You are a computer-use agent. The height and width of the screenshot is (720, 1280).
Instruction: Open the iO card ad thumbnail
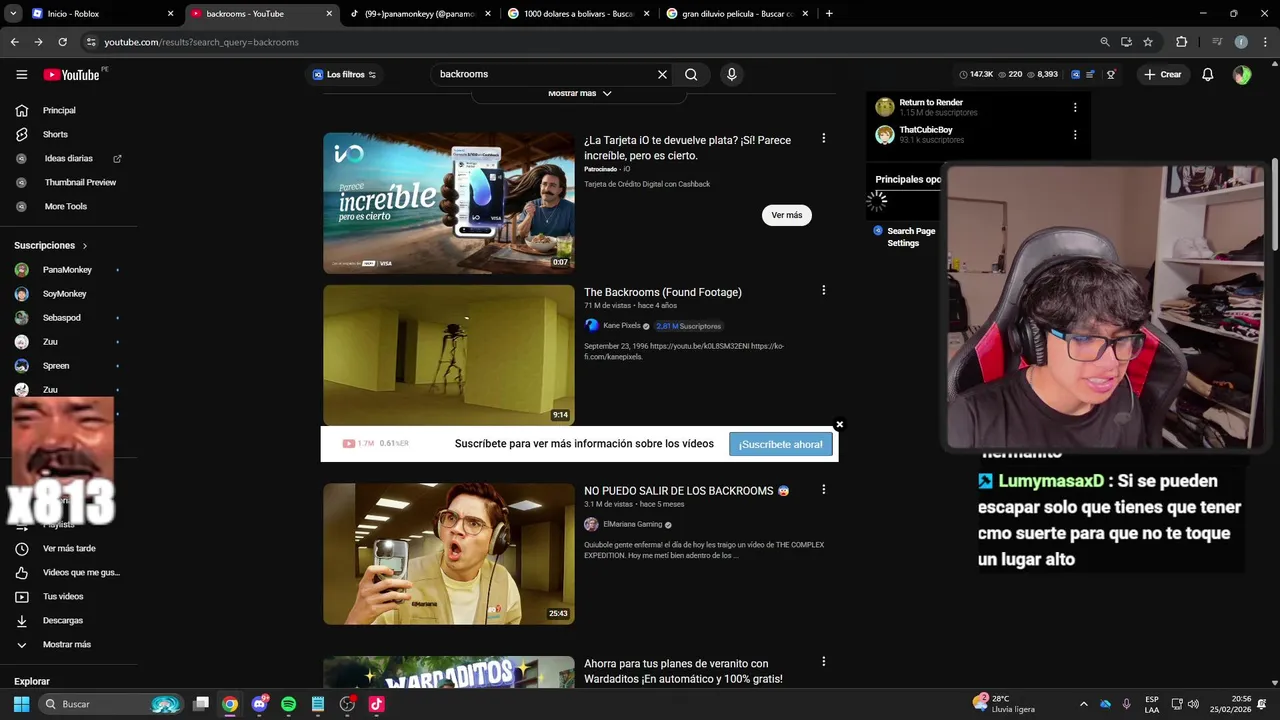448,203
